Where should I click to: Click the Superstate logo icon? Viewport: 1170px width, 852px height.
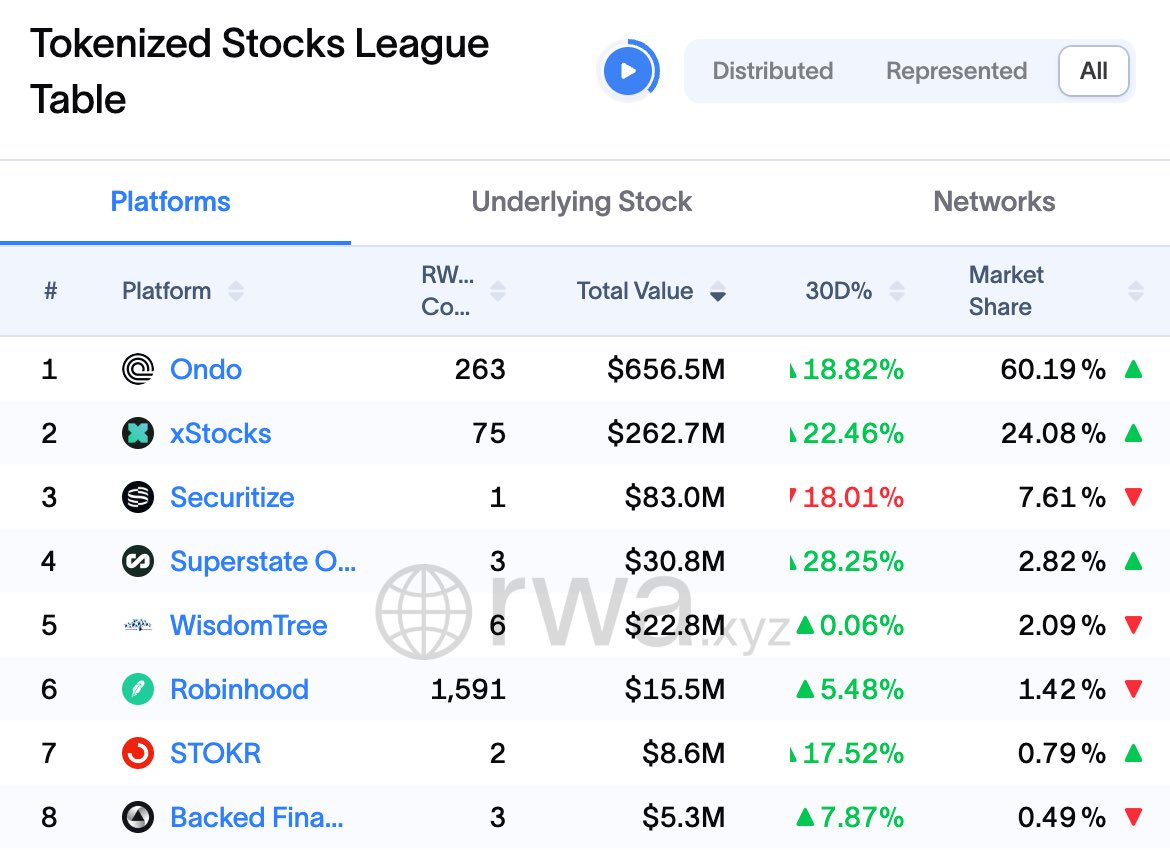[x=138, y=562]
